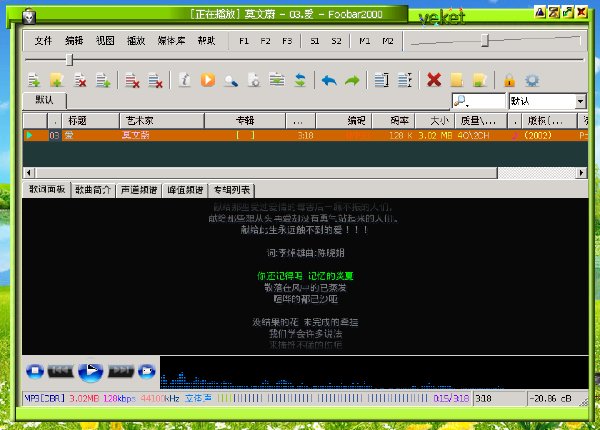Click the S1 button
Screen dimensions: 600x430
click(x=315, y=41)
